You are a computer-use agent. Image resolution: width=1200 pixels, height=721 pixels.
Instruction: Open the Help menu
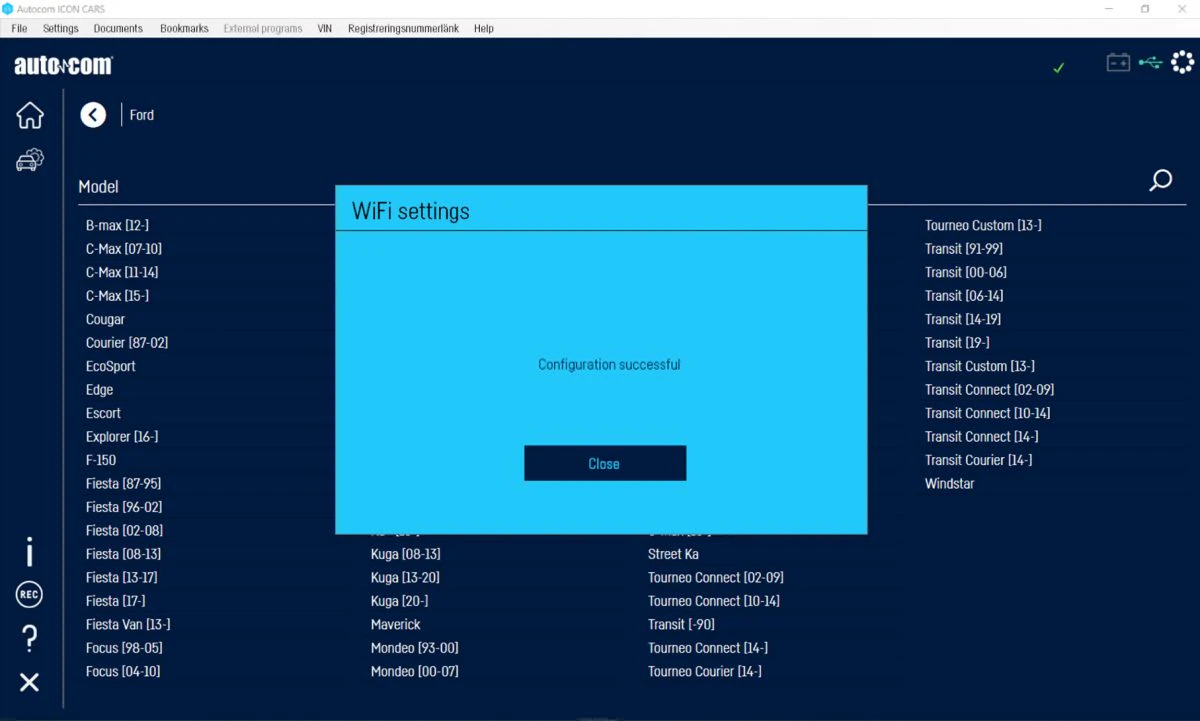tap(484, 28)
